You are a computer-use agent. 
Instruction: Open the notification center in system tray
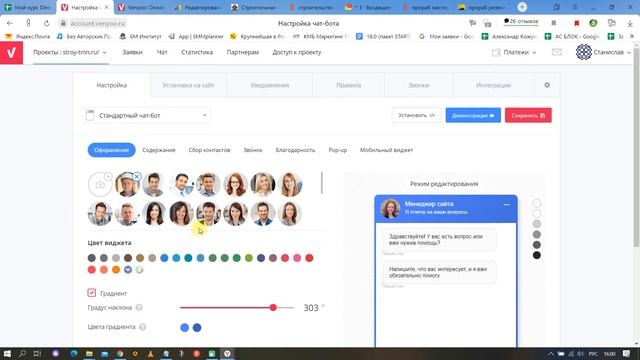point(627,353)
